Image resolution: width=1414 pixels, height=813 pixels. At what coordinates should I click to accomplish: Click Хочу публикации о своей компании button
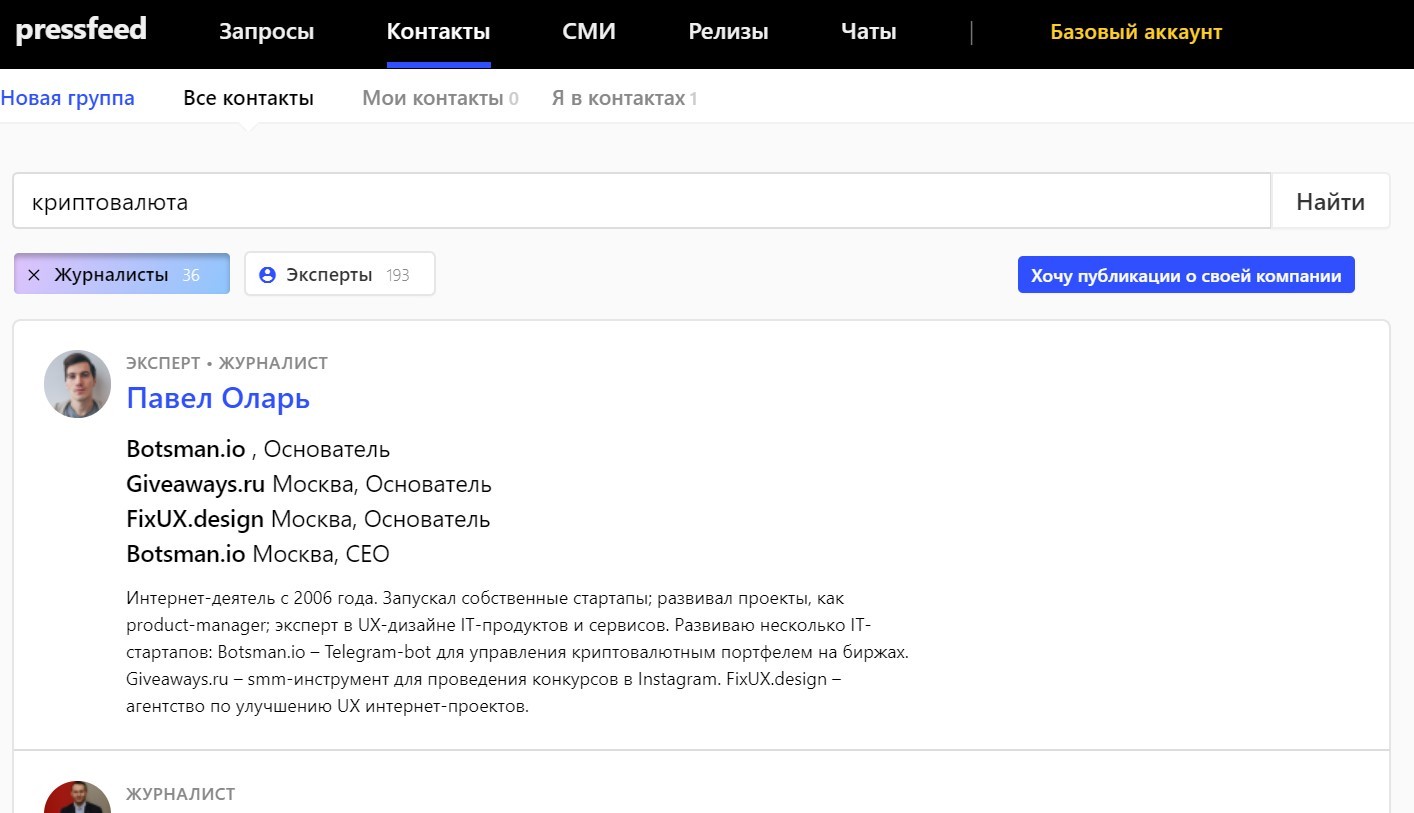click(x=1186, y=276)
